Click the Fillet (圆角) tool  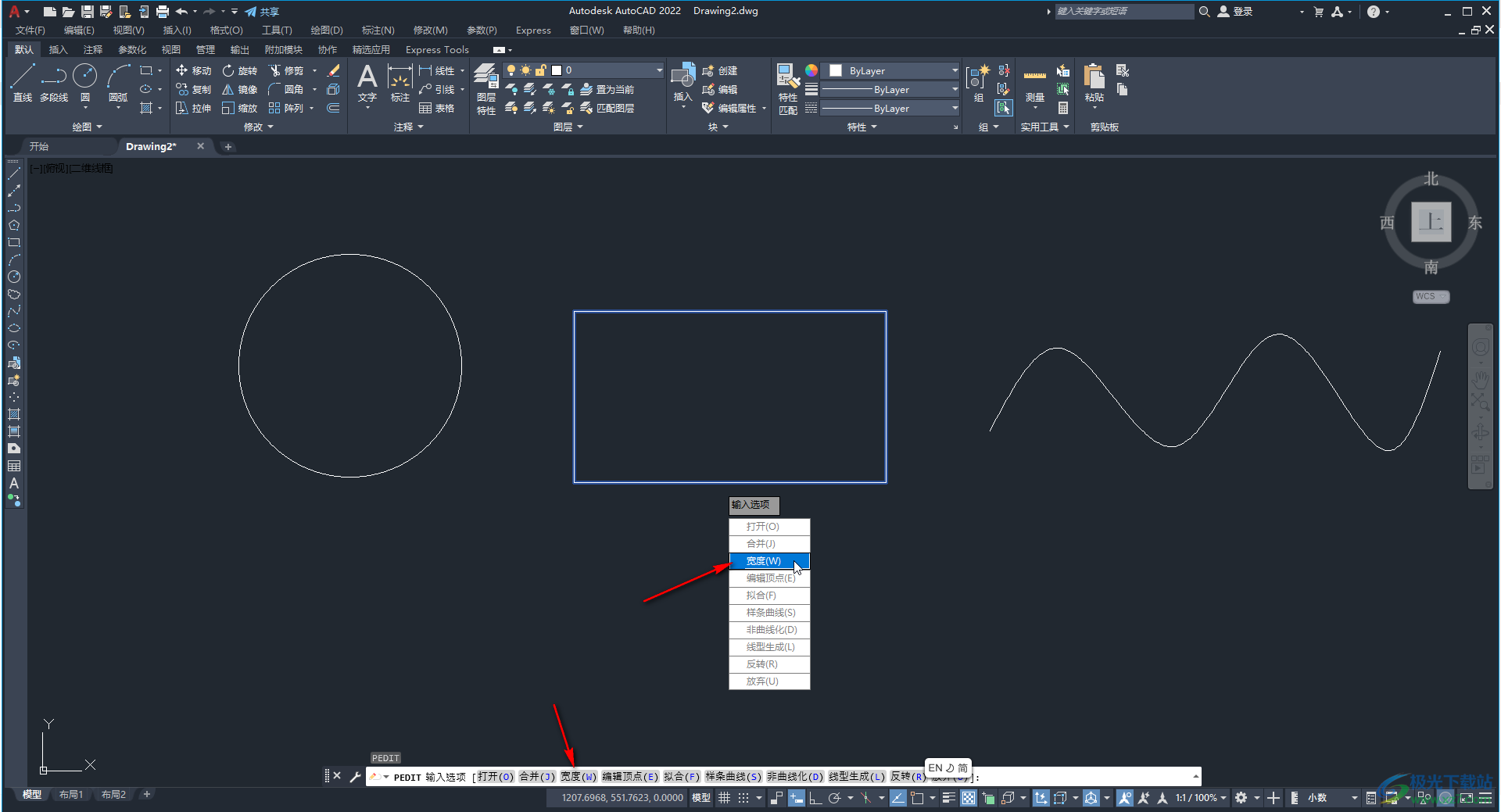(286, 89)
